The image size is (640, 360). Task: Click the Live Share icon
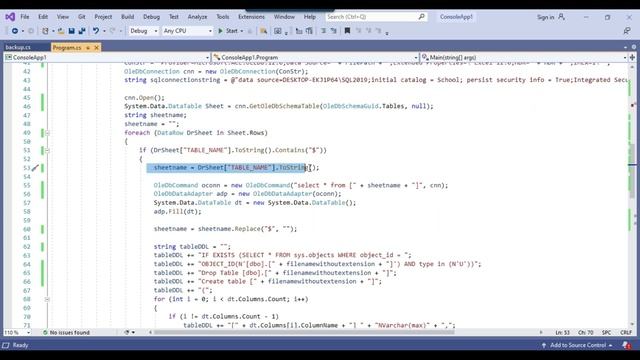point(627,31)
